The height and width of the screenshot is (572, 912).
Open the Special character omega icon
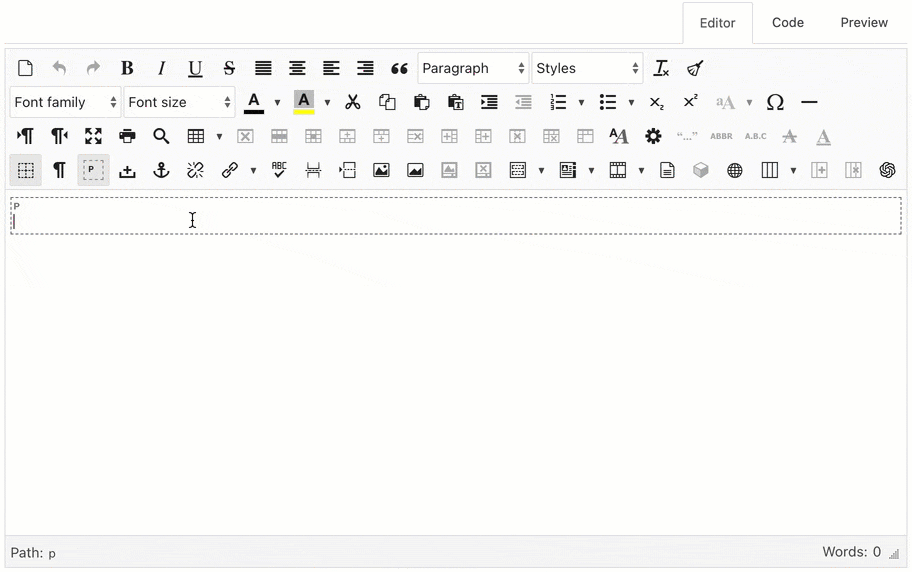coord(775,102)
